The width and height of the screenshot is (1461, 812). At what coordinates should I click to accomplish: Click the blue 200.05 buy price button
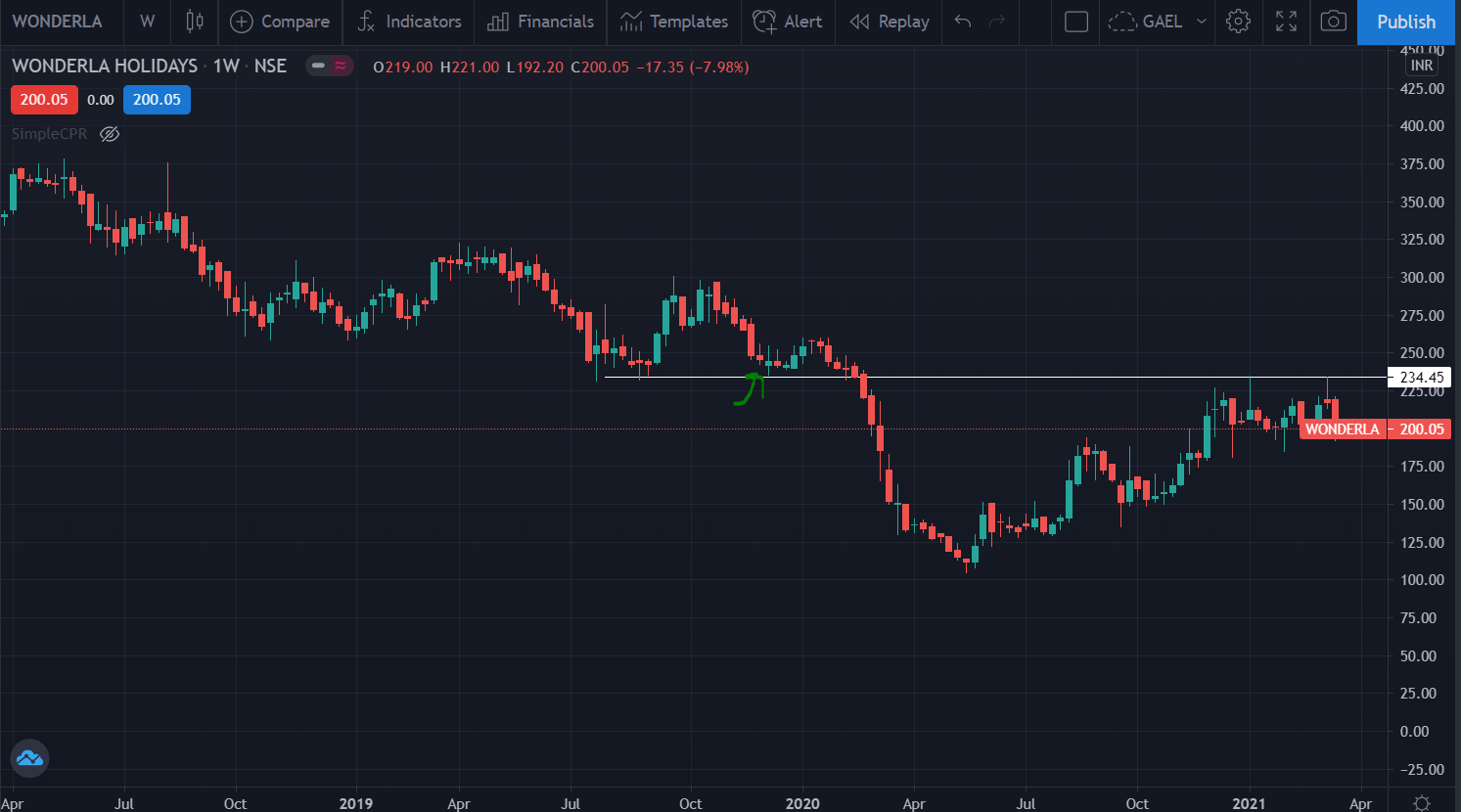(157, 100)
